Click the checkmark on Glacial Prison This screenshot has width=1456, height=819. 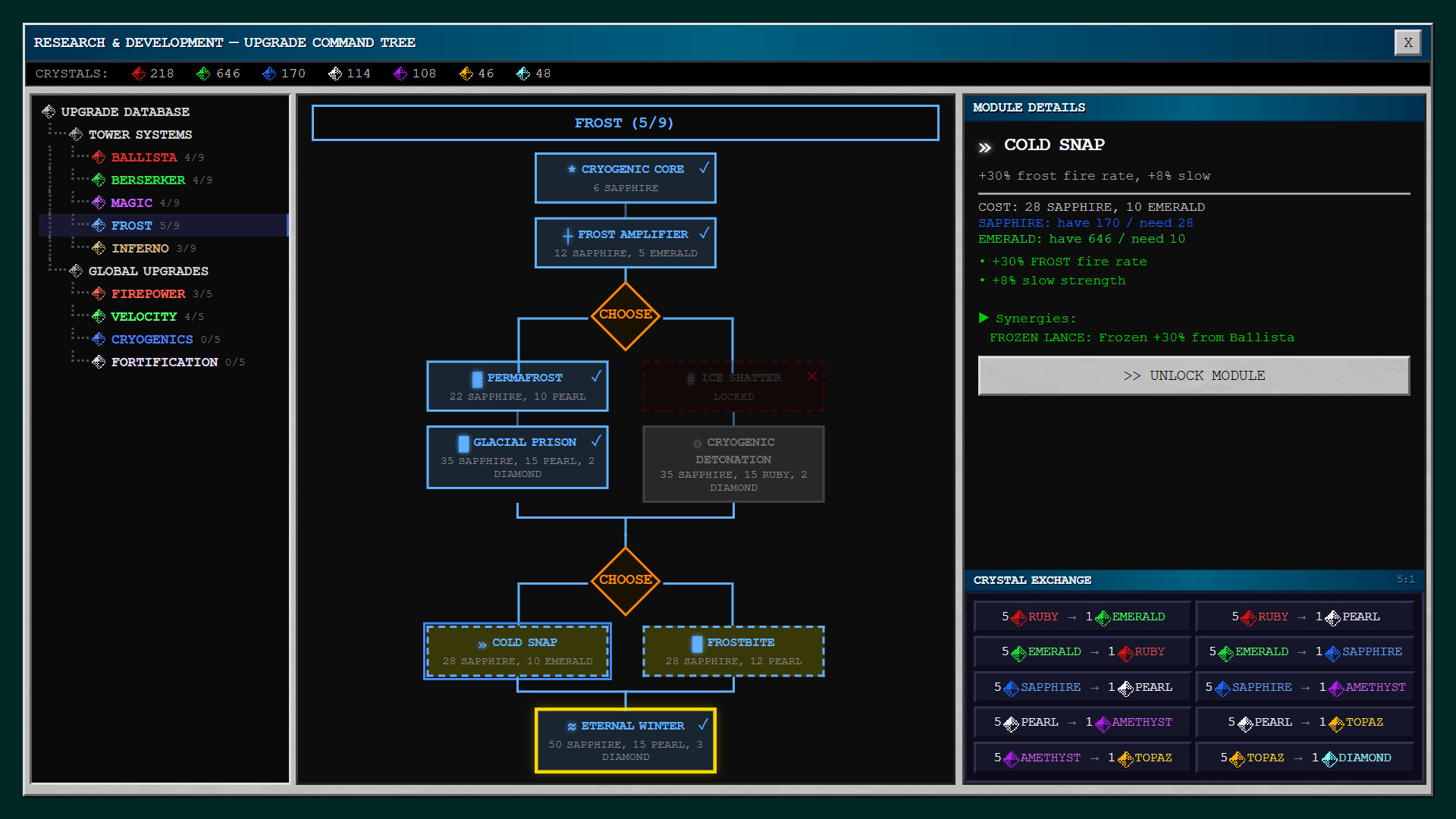coord(596,440)
